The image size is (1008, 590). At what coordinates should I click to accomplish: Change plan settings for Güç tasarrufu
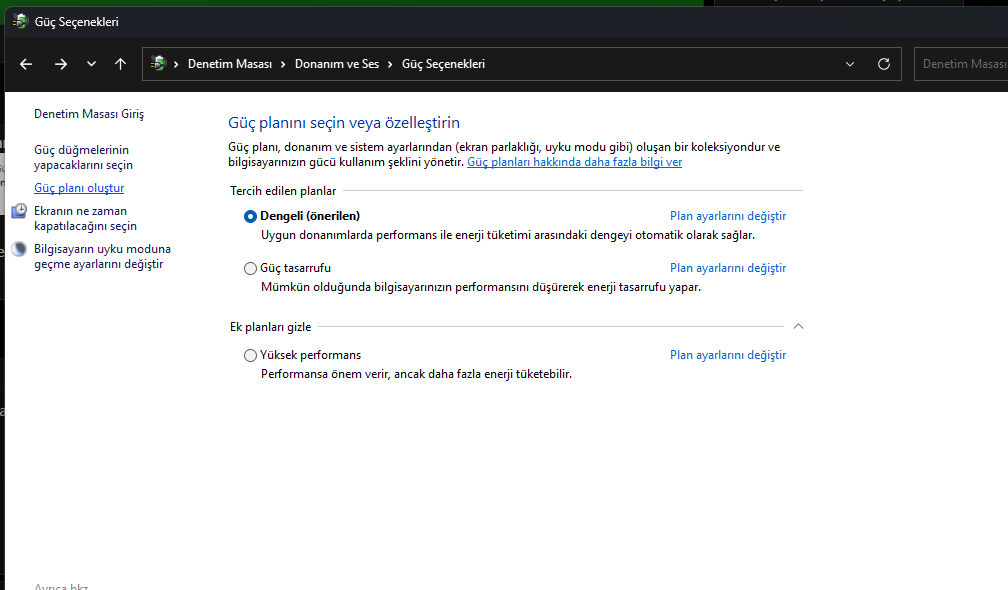pyautogui.click(x=728, y=268)
